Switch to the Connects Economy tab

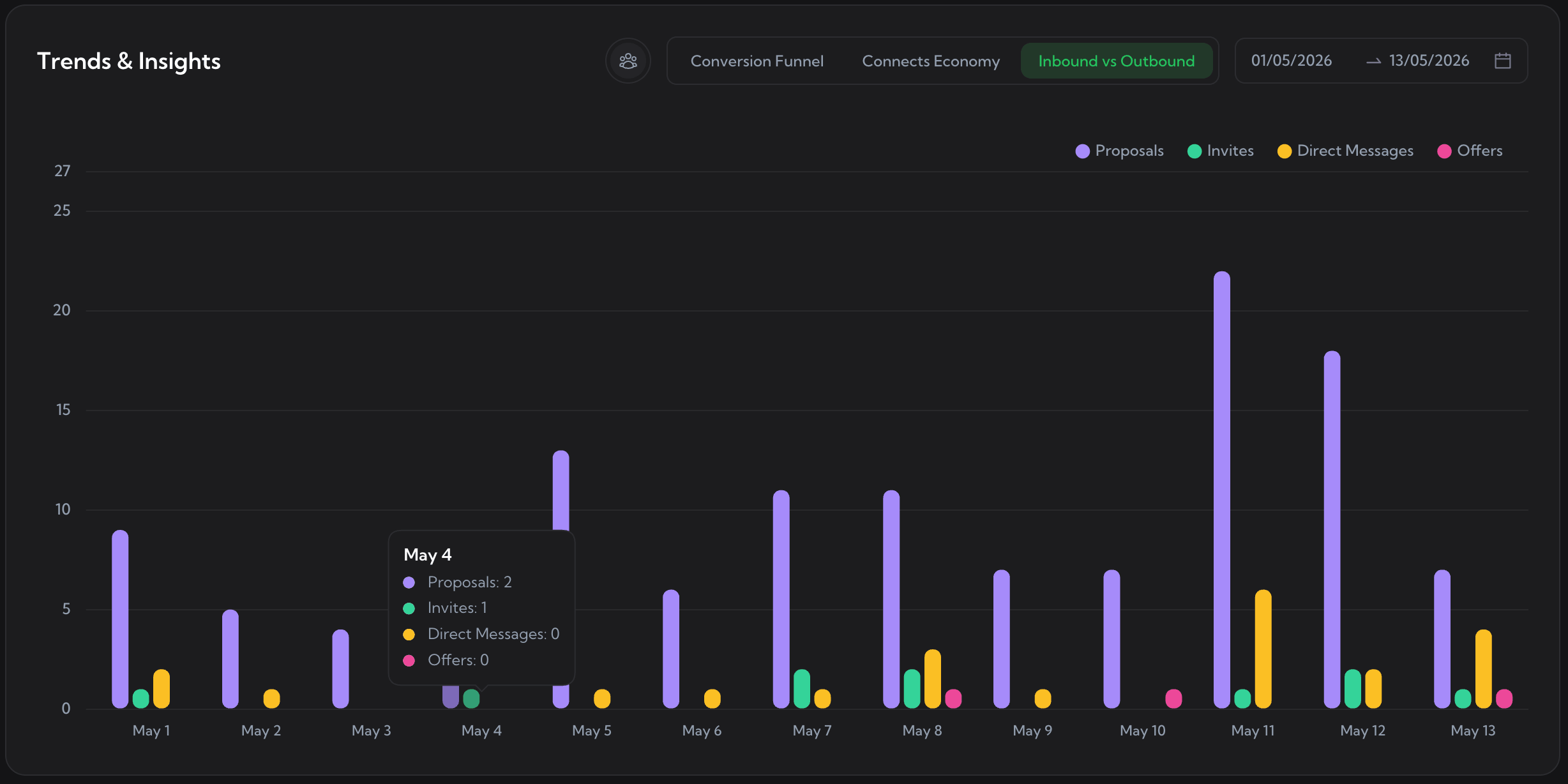[x=931, y=61]
